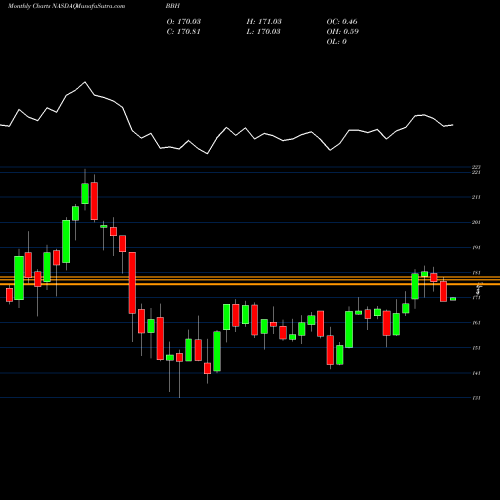Click the latest small green candle near 171
The height and width of the screenshot is (500, 500).
pyautogui.click(x=453, y=299)
